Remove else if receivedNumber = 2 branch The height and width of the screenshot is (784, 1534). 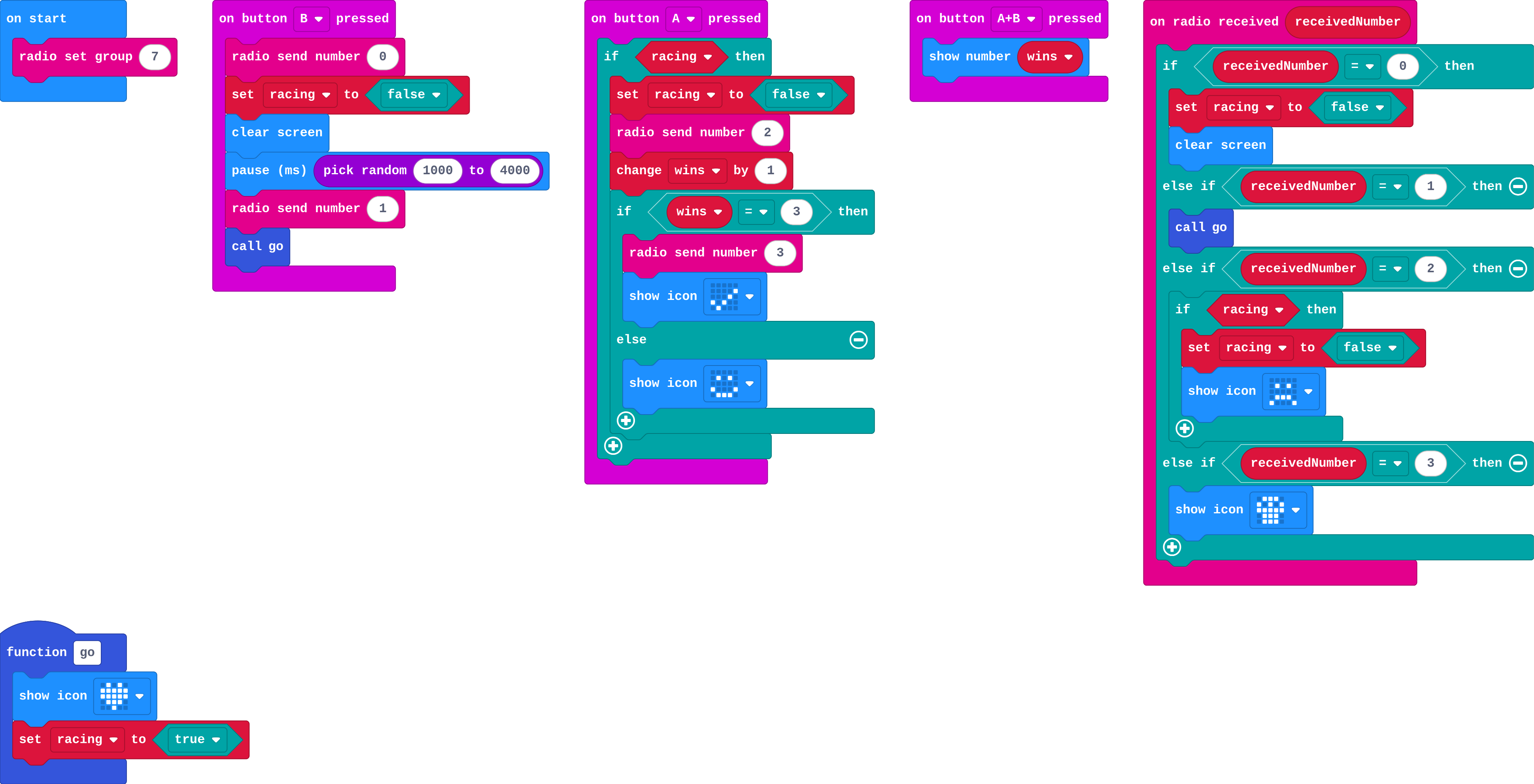tap(1518, 268)
